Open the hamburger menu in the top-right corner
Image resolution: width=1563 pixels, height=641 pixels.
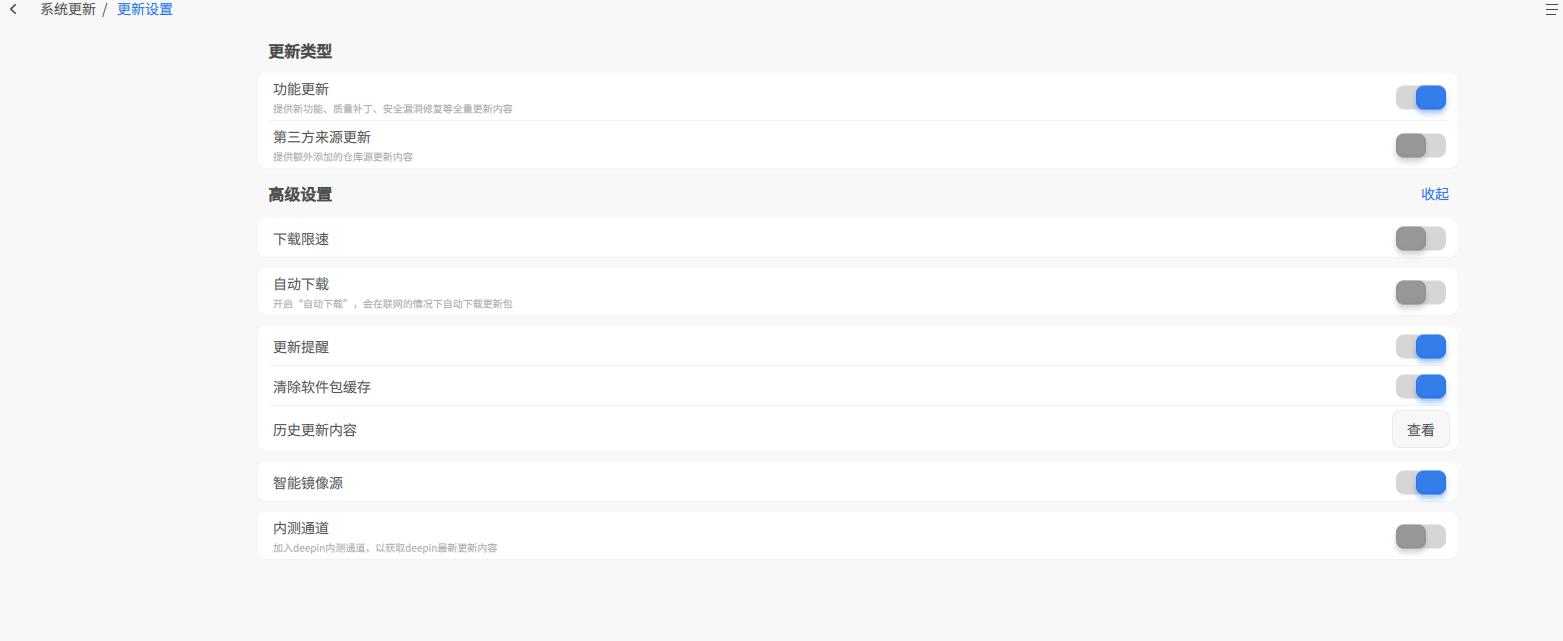click(x=1552, y=10)
